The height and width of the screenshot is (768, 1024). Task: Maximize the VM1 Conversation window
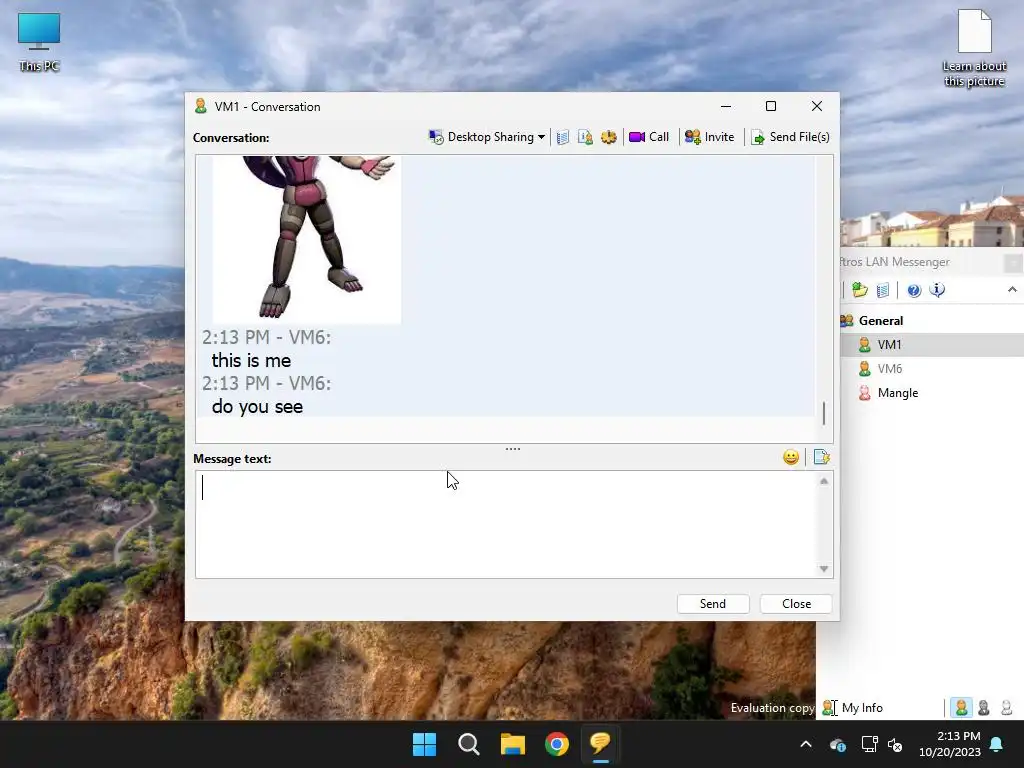click(x=771, y=106)
